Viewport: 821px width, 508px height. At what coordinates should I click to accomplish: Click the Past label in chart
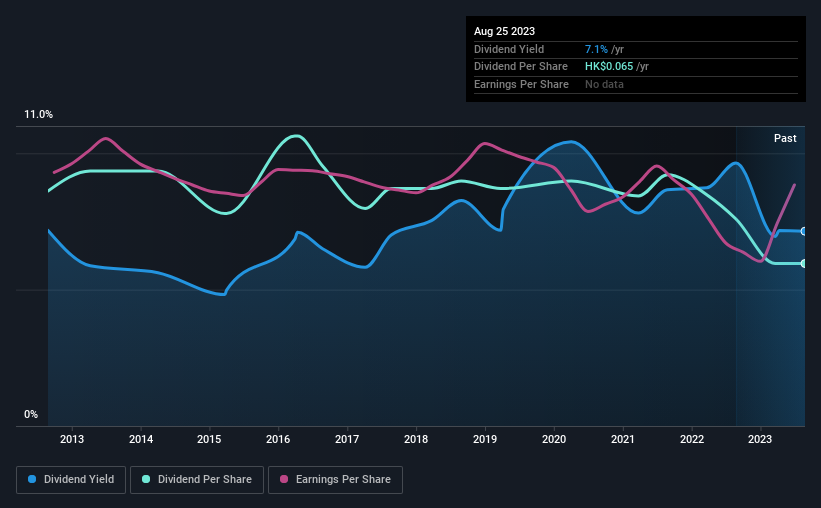(785, 138)
